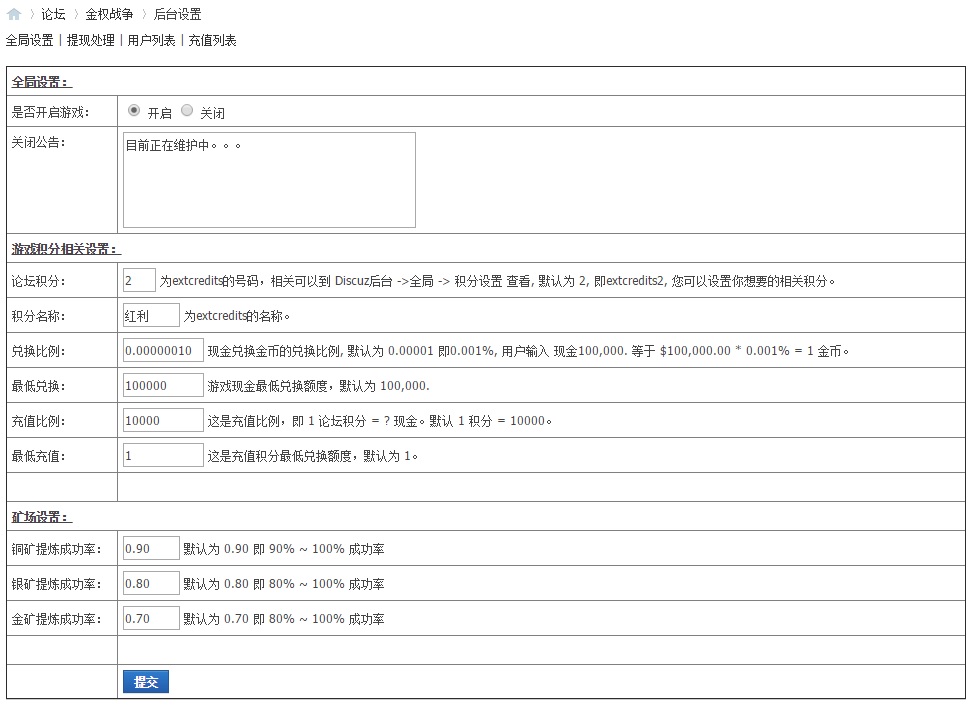Open the 后台设置 breadcrumb link

177,15
